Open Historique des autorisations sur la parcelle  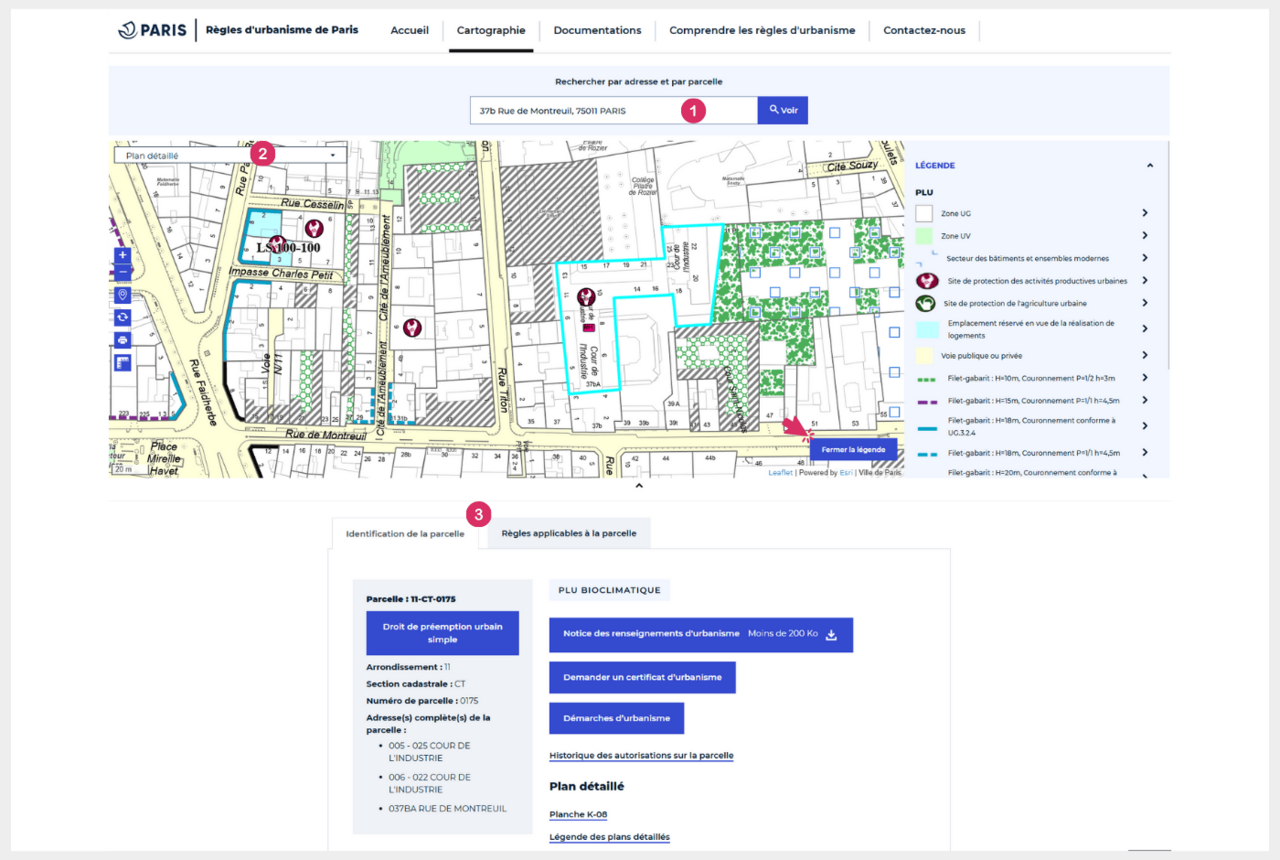[x=641, y=756]
